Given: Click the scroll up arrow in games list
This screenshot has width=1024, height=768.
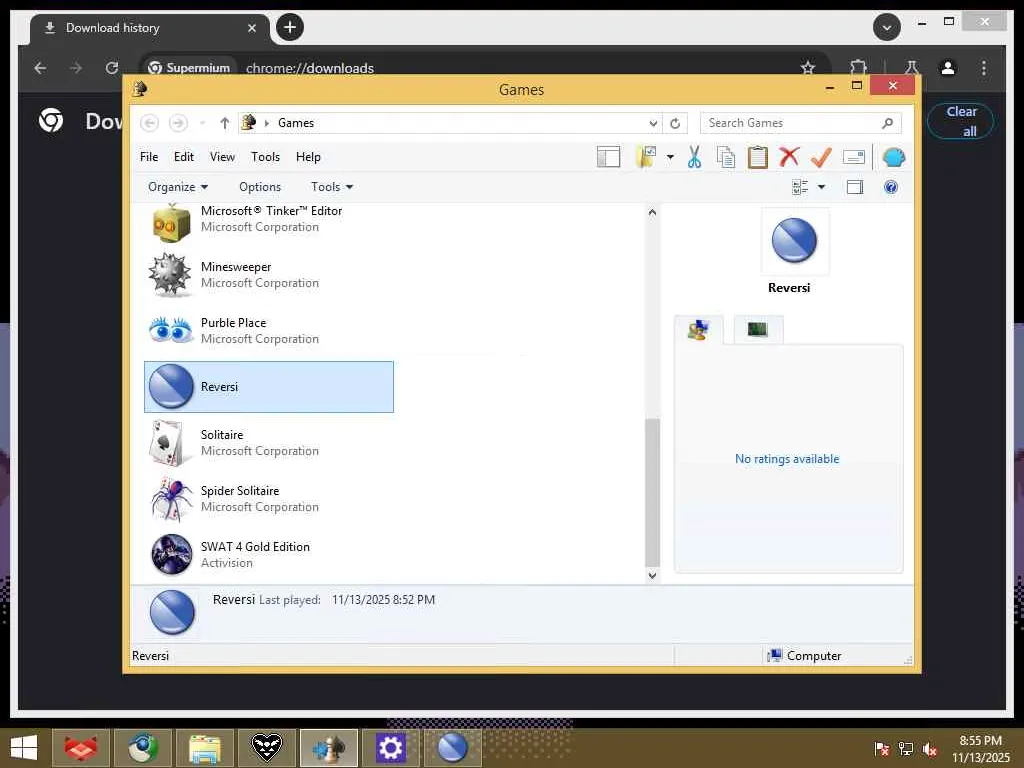Looking at the screenshot, I should point(652,212).
